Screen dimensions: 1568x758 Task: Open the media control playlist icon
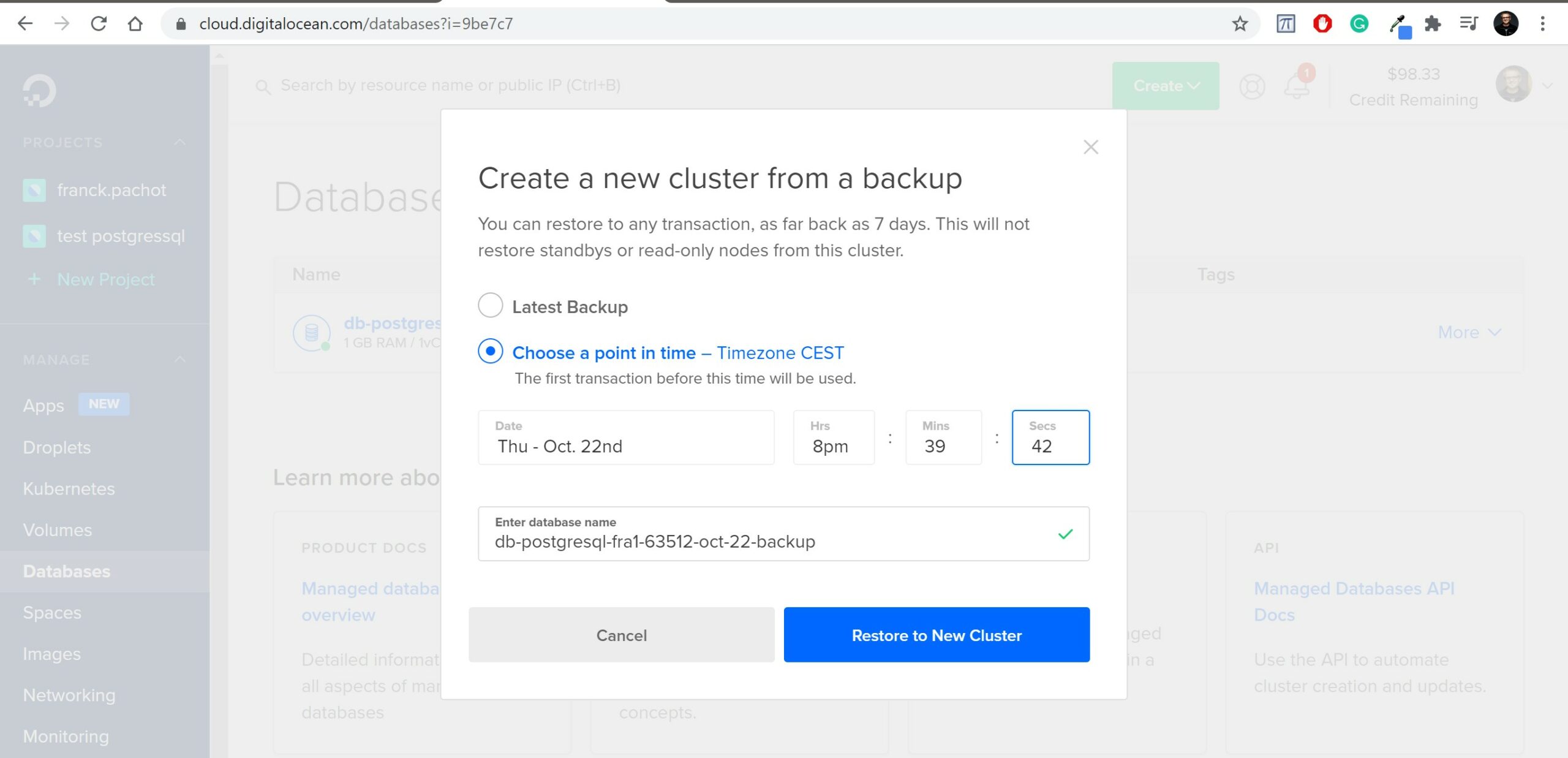pyautogui.click(x=1469, y=24)
